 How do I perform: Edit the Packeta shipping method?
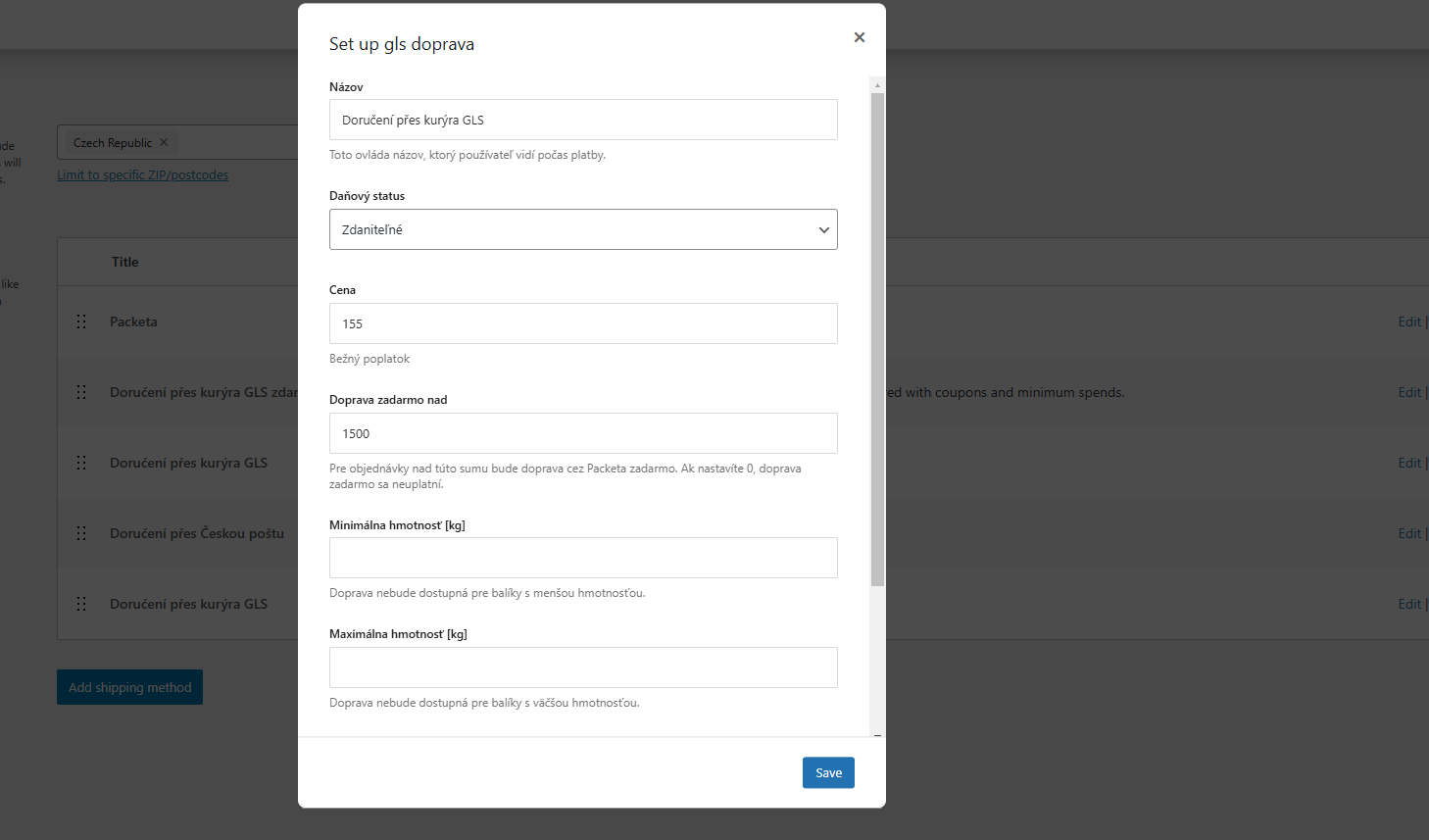point(1409,321)
